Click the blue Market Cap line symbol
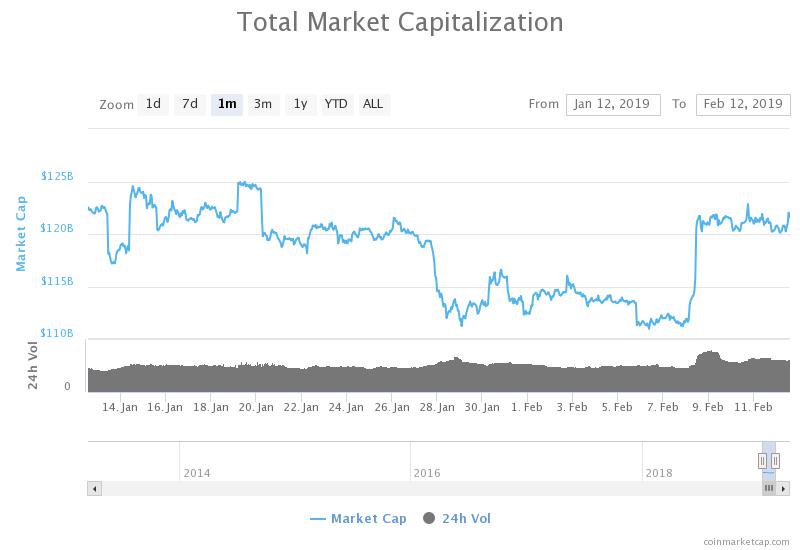This screenshot has height=550, width=800. pos(318,518)
